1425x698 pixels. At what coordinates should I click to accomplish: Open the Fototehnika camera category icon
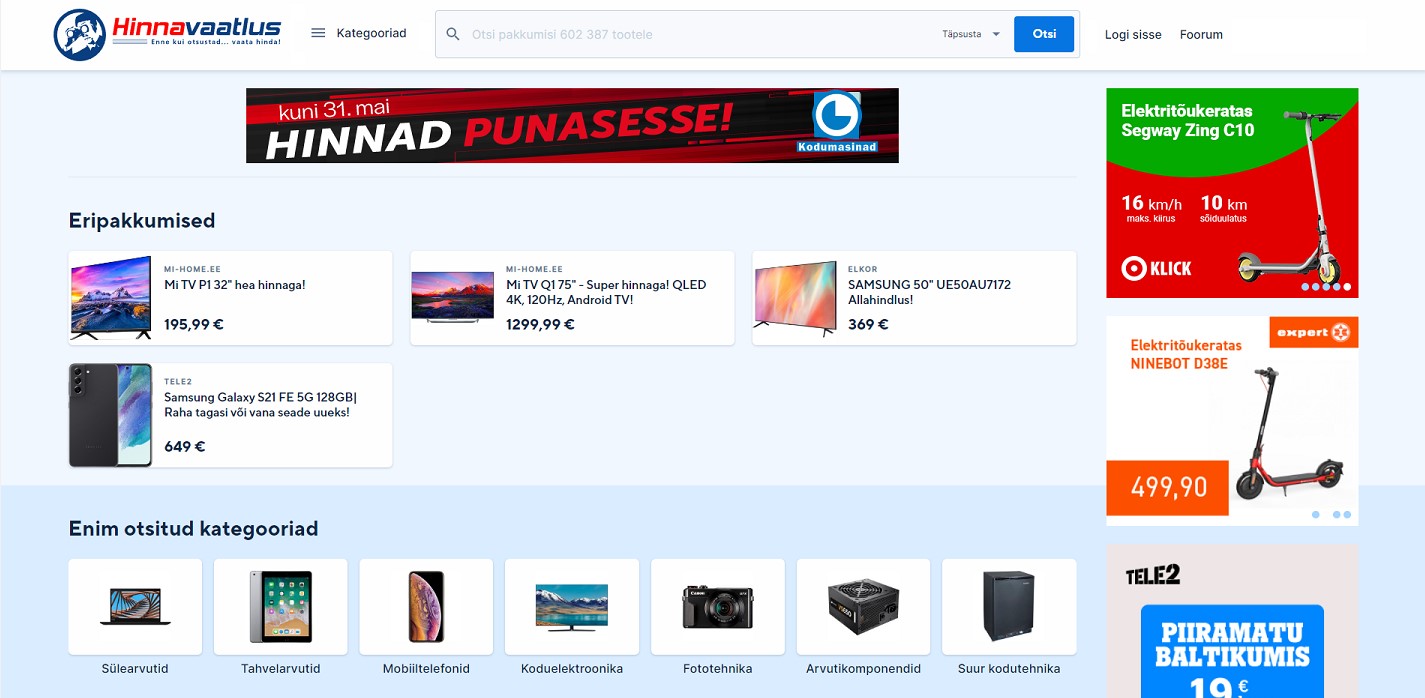pyautogui.click(x=718, y=606)
